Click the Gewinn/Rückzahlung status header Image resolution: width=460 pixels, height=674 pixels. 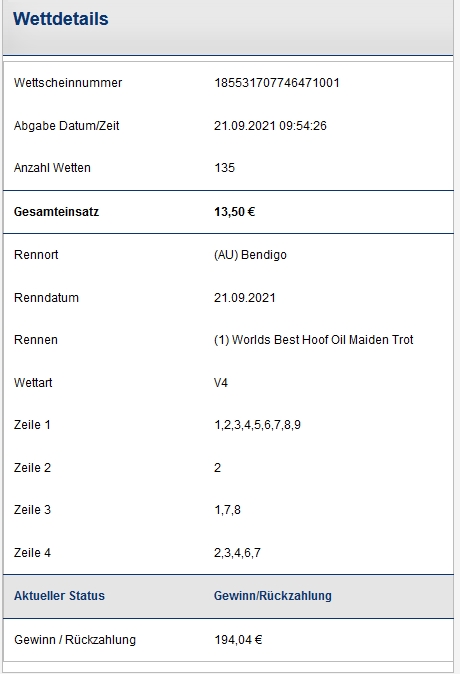pos(273,596)
